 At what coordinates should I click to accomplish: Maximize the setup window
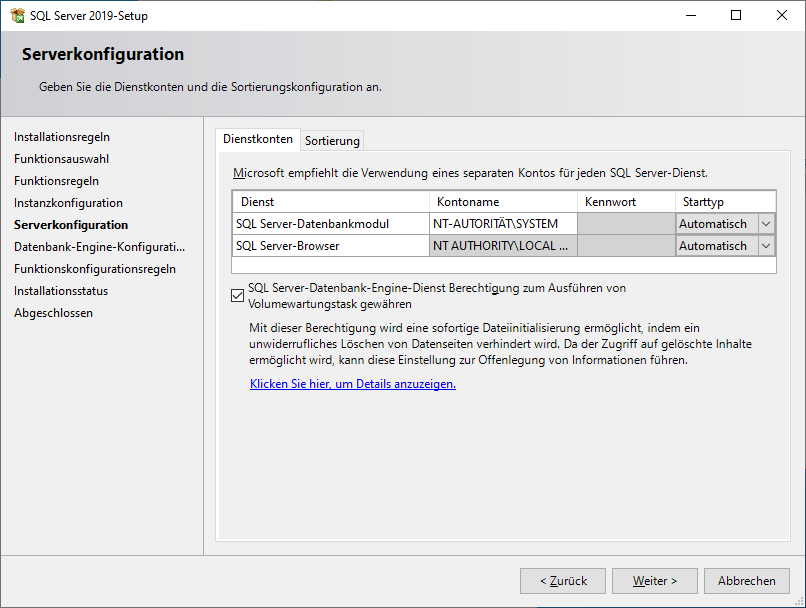[736, 16]
